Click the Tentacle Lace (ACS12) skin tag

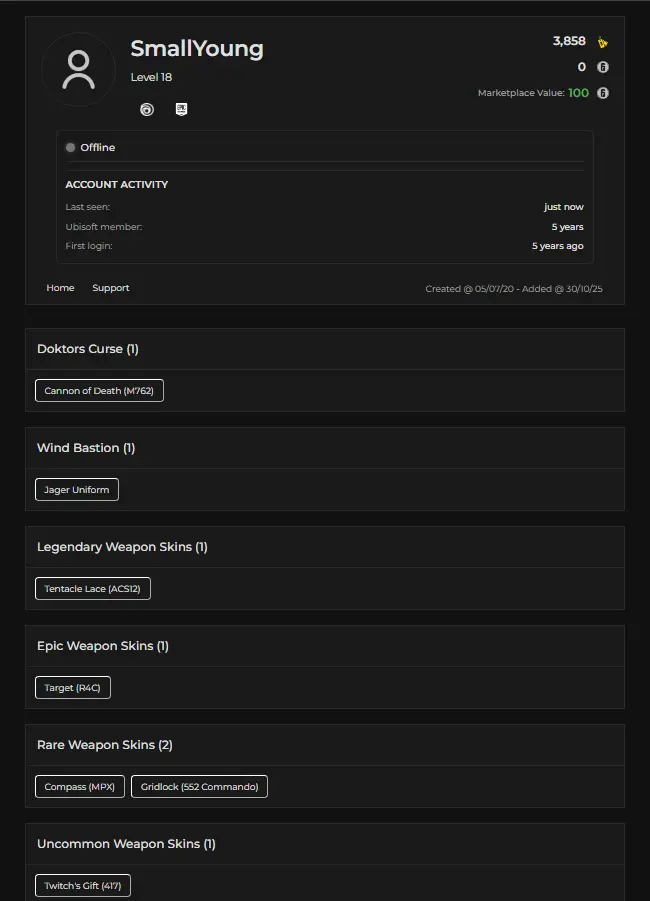click(93, 589)
